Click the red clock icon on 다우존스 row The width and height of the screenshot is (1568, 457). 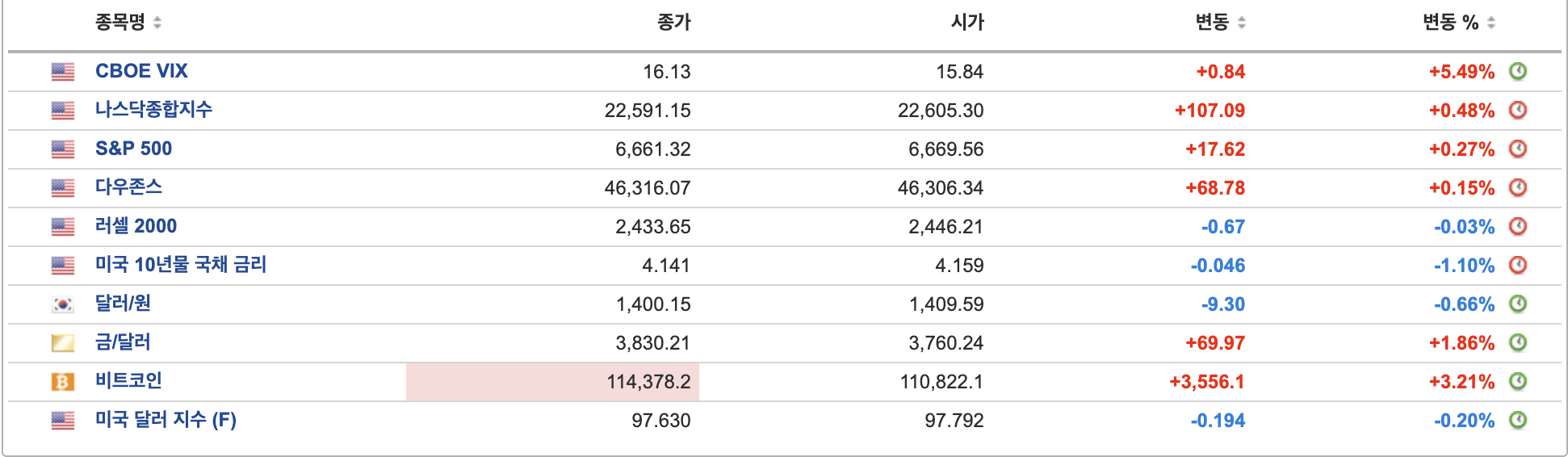(x=1518, y=187)
